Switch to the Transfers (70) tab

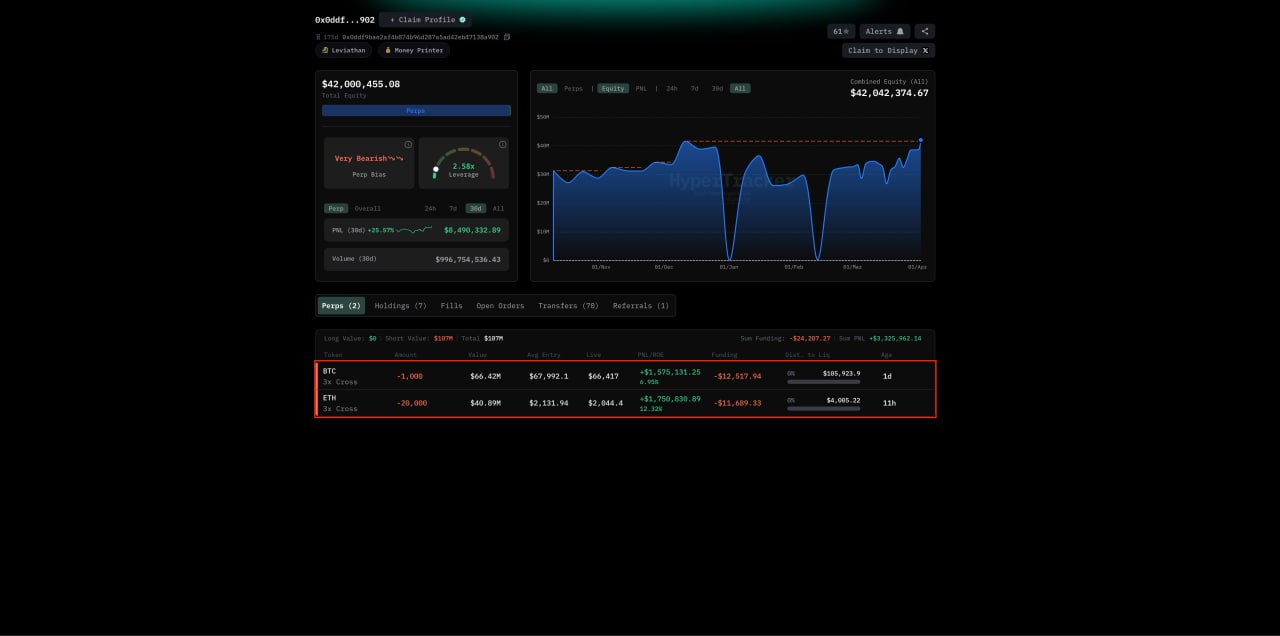pyautogui.click(x=568, y=306)
